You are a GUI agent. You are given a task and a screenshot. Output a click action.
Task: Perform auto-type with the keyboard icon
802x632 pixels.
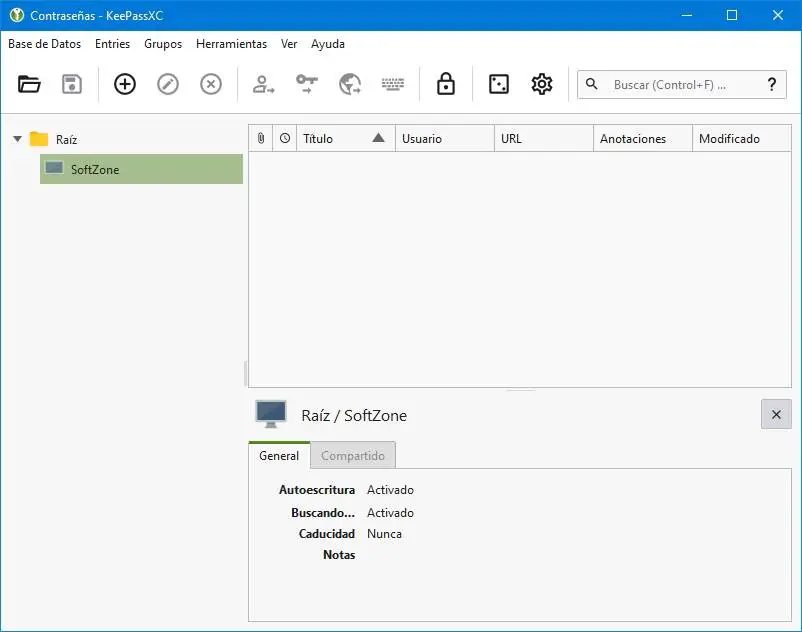393,84
